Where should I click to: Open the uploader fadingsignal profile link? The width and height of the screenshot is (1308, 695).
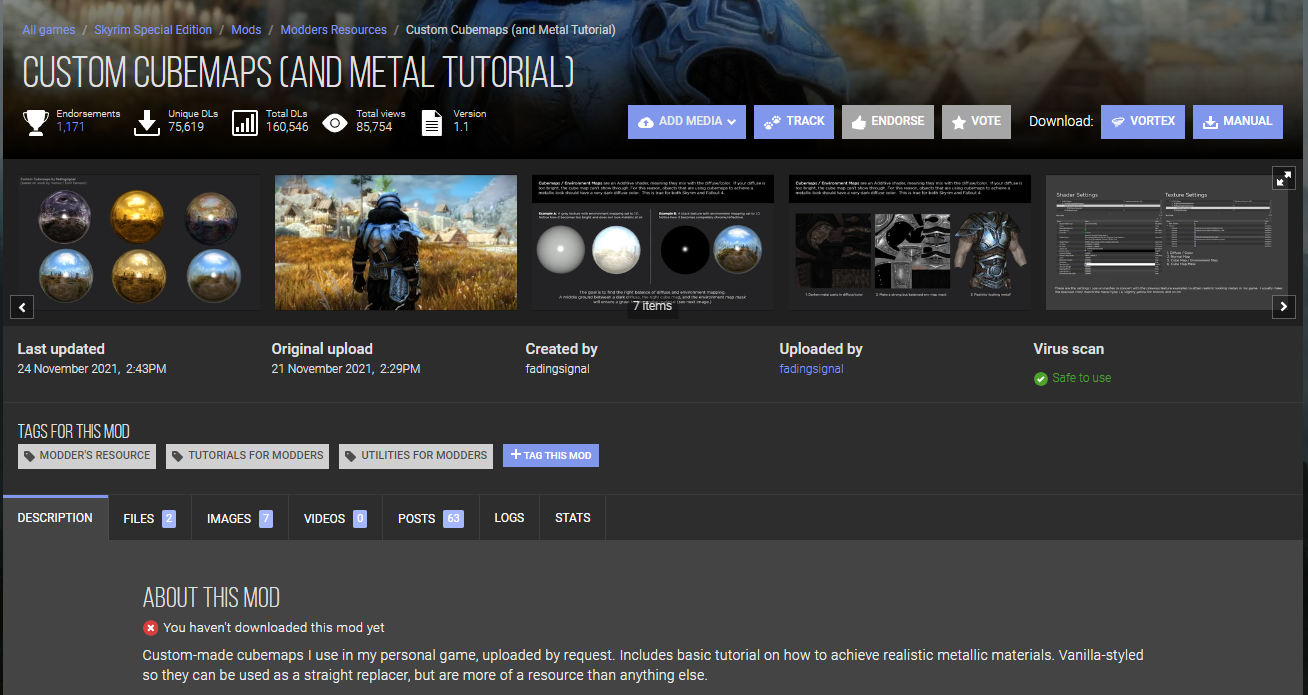(811, 369)
